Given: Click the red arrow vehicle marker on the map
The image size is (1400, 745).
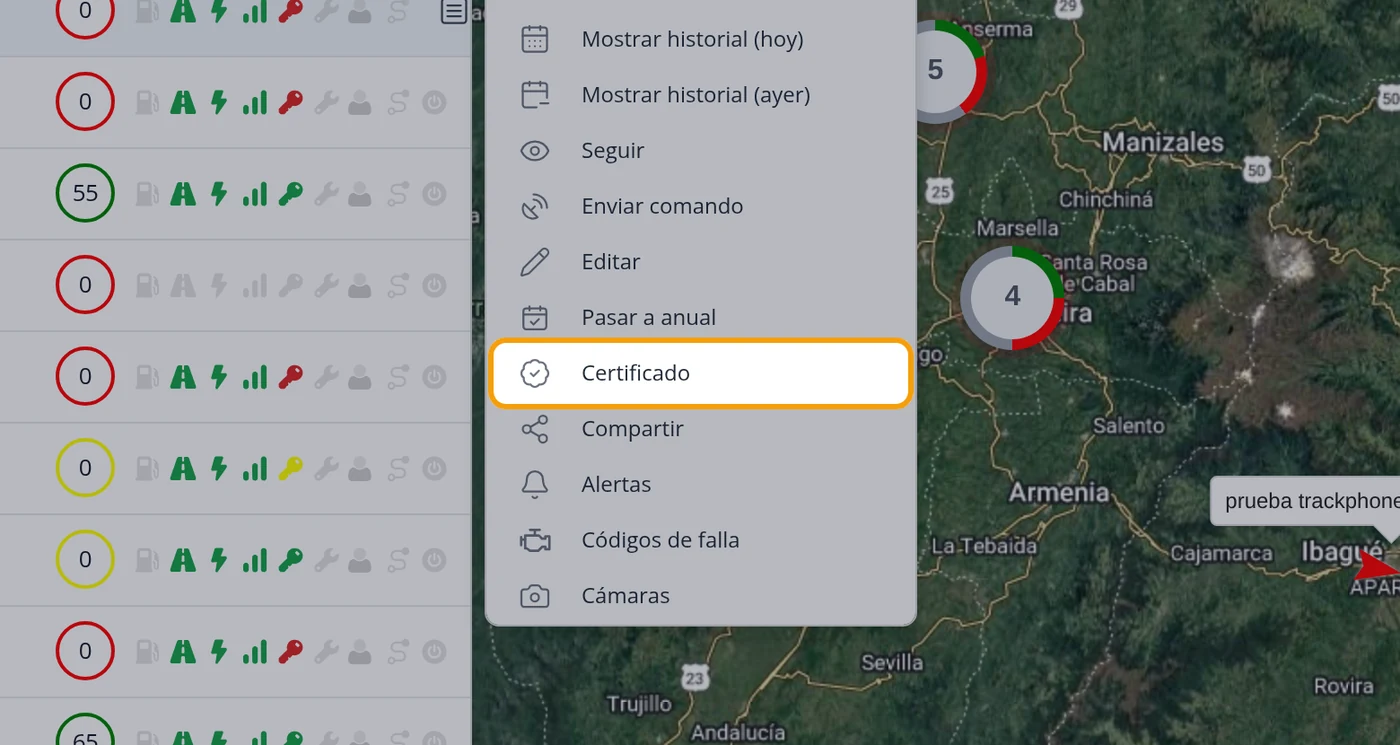Looking at the screenshot, I should pos(1377,567).
